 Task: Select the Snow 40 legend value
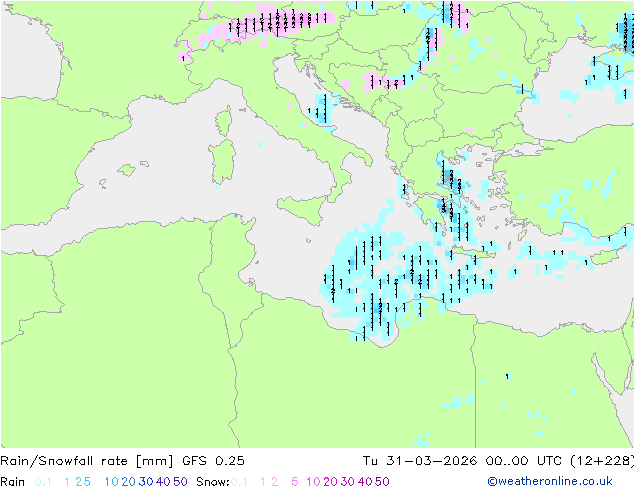(x=365, y=482)
